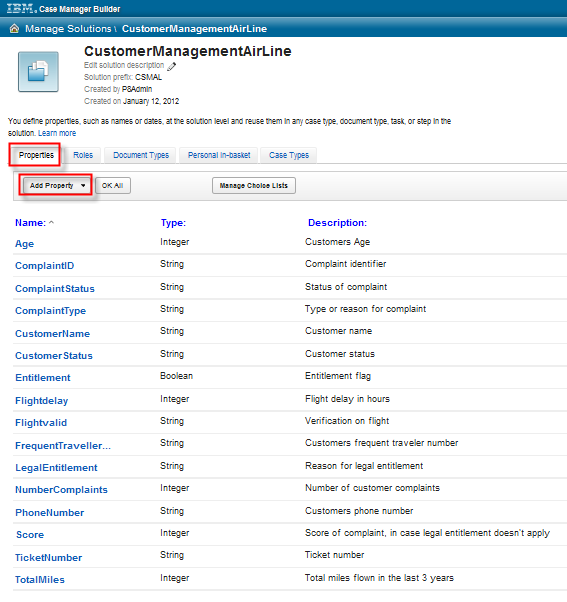Click the Learn more link

pos(57,133)
